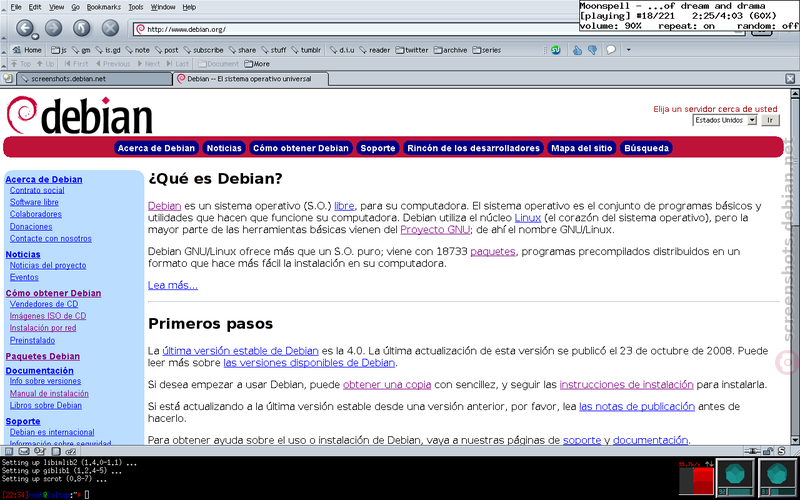Open the Bookmarks menu
The image size is (800, 500).
click(x=104, y=7)
